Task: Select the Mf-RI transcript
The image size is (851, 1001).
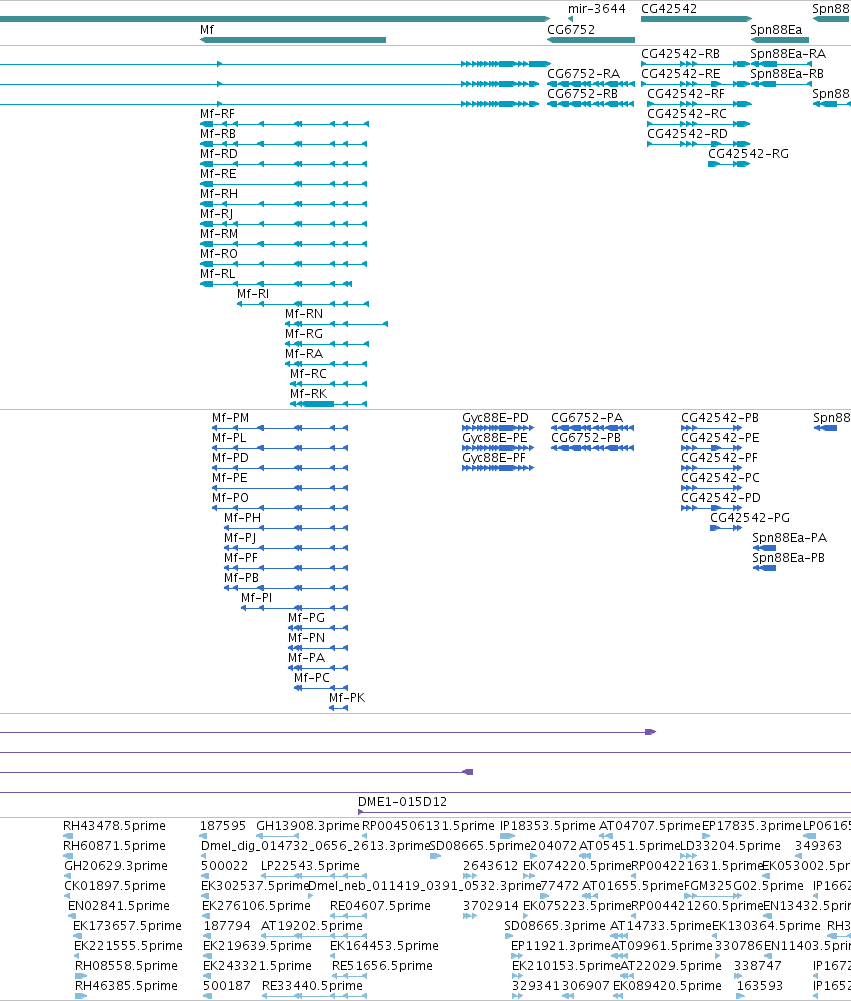Action: (303, 304)
